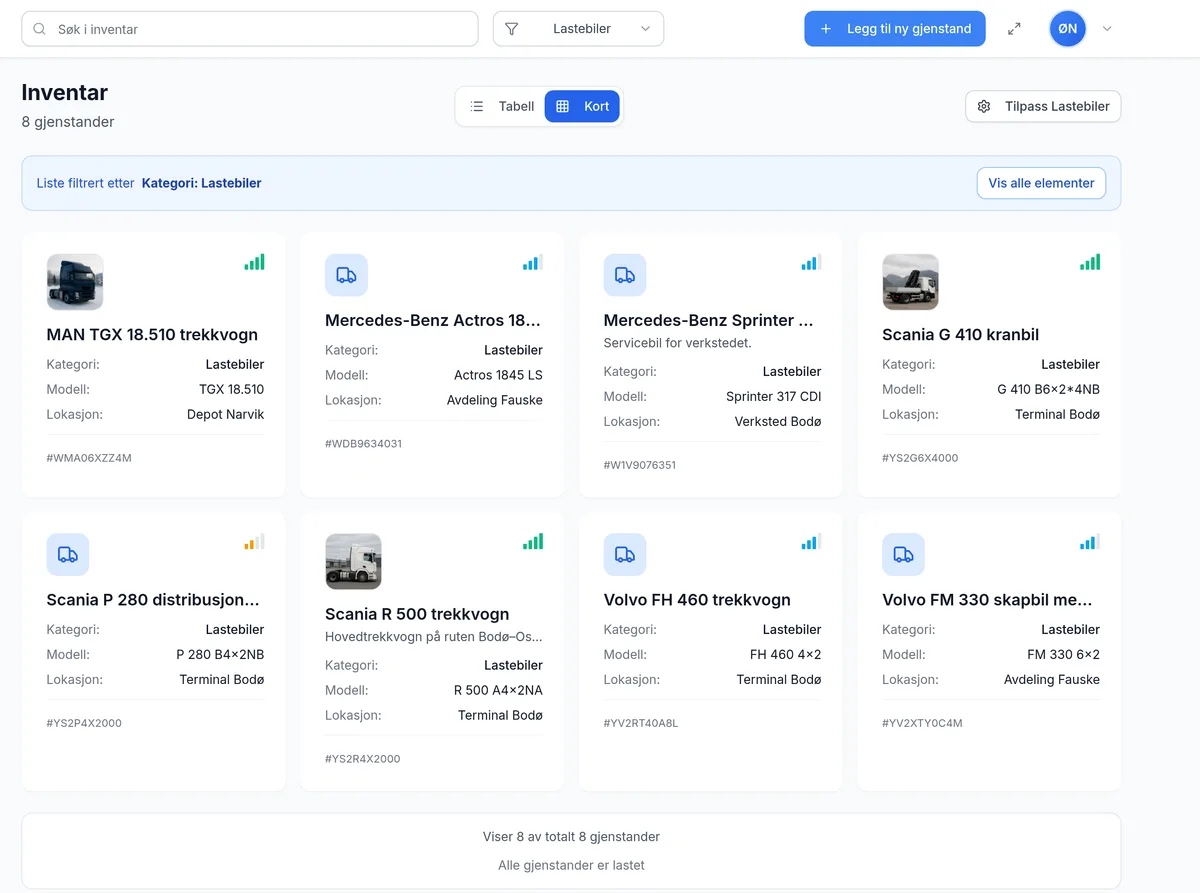This screenshot has height=893, width=1200.
Task: Click truck icon on Mercedes-Benz Actros card
Action: tap(346, 275)
